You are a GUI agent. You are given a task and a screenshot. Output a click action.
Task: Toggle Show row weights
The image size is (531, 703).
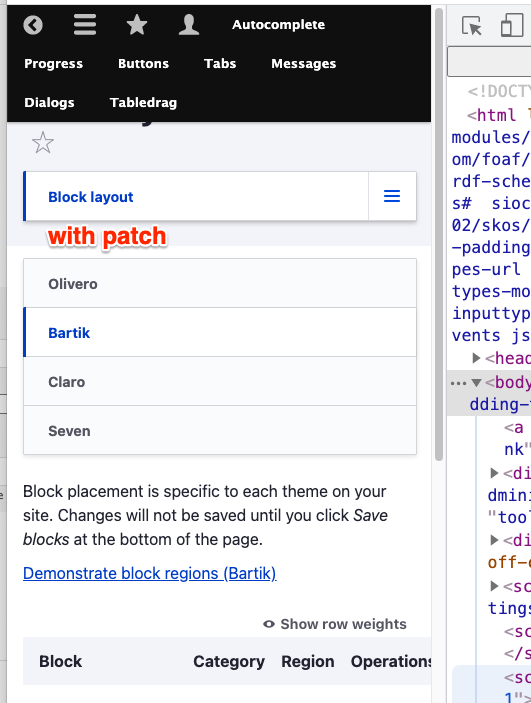(335, 624)
